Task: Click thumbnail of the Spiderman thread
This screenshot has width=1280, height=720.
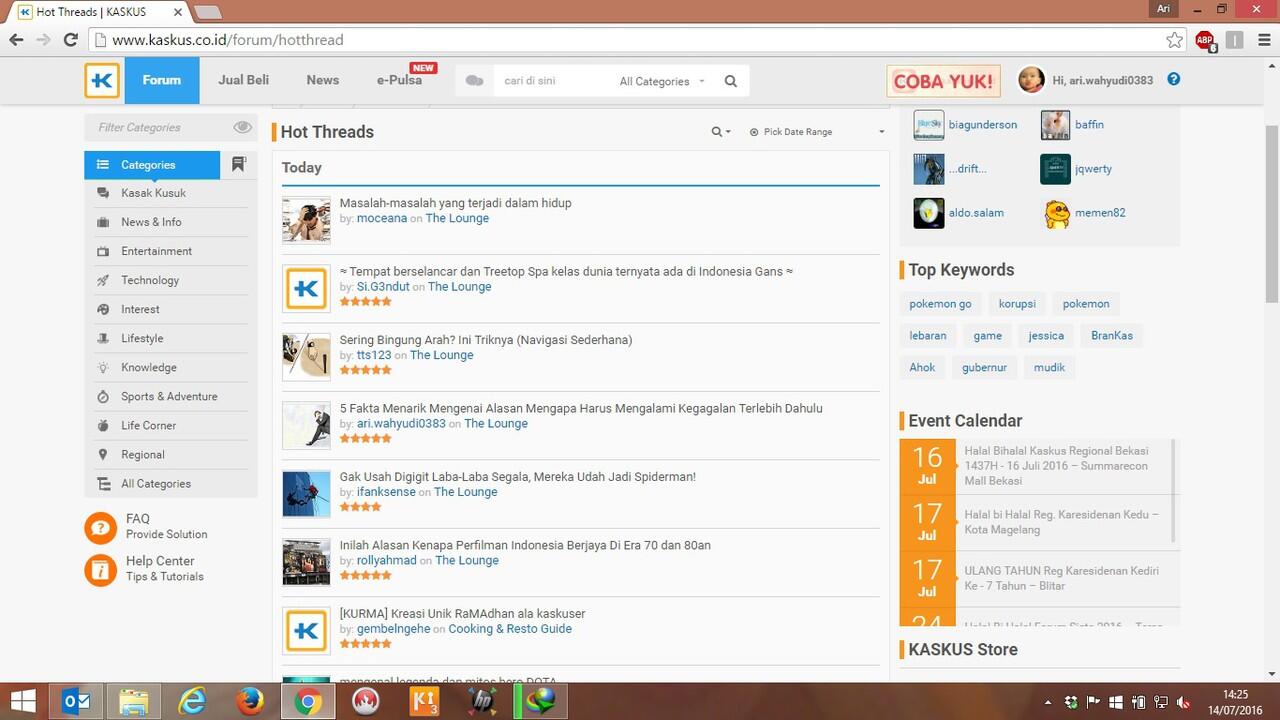Action: click(306, 494)
